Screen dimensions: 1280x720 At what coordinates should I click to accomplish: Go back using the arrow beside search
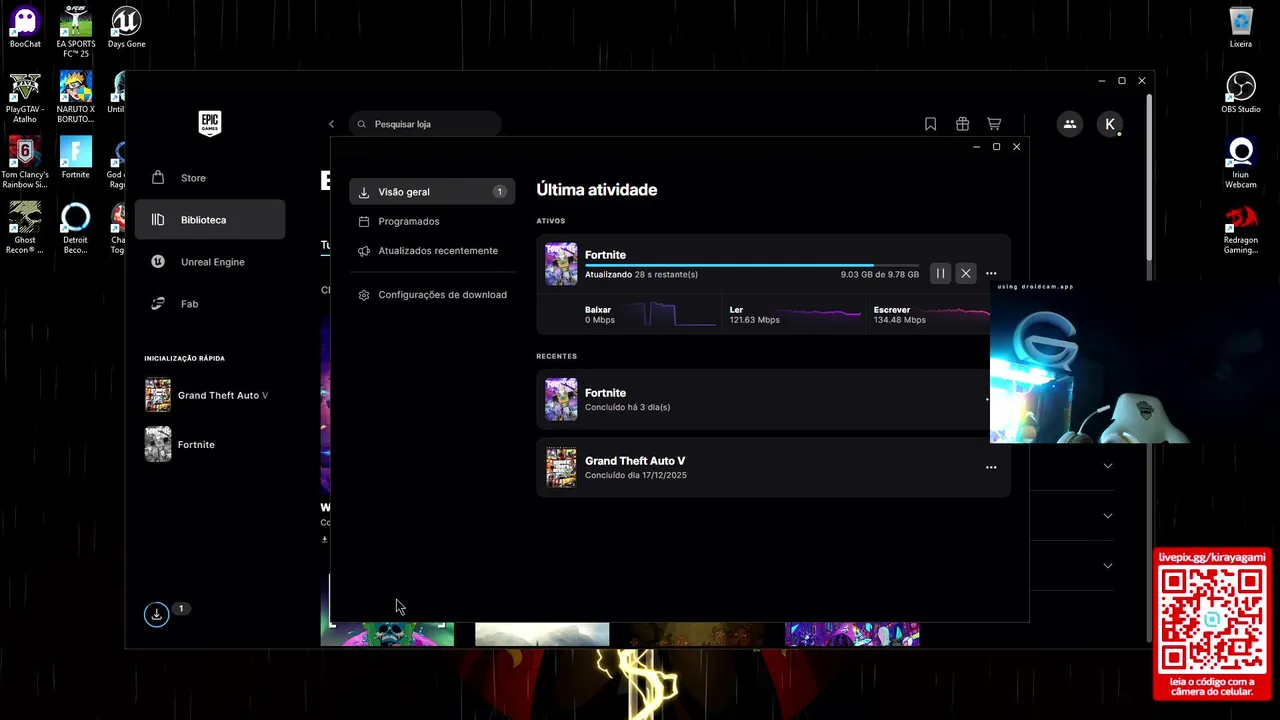332,124
